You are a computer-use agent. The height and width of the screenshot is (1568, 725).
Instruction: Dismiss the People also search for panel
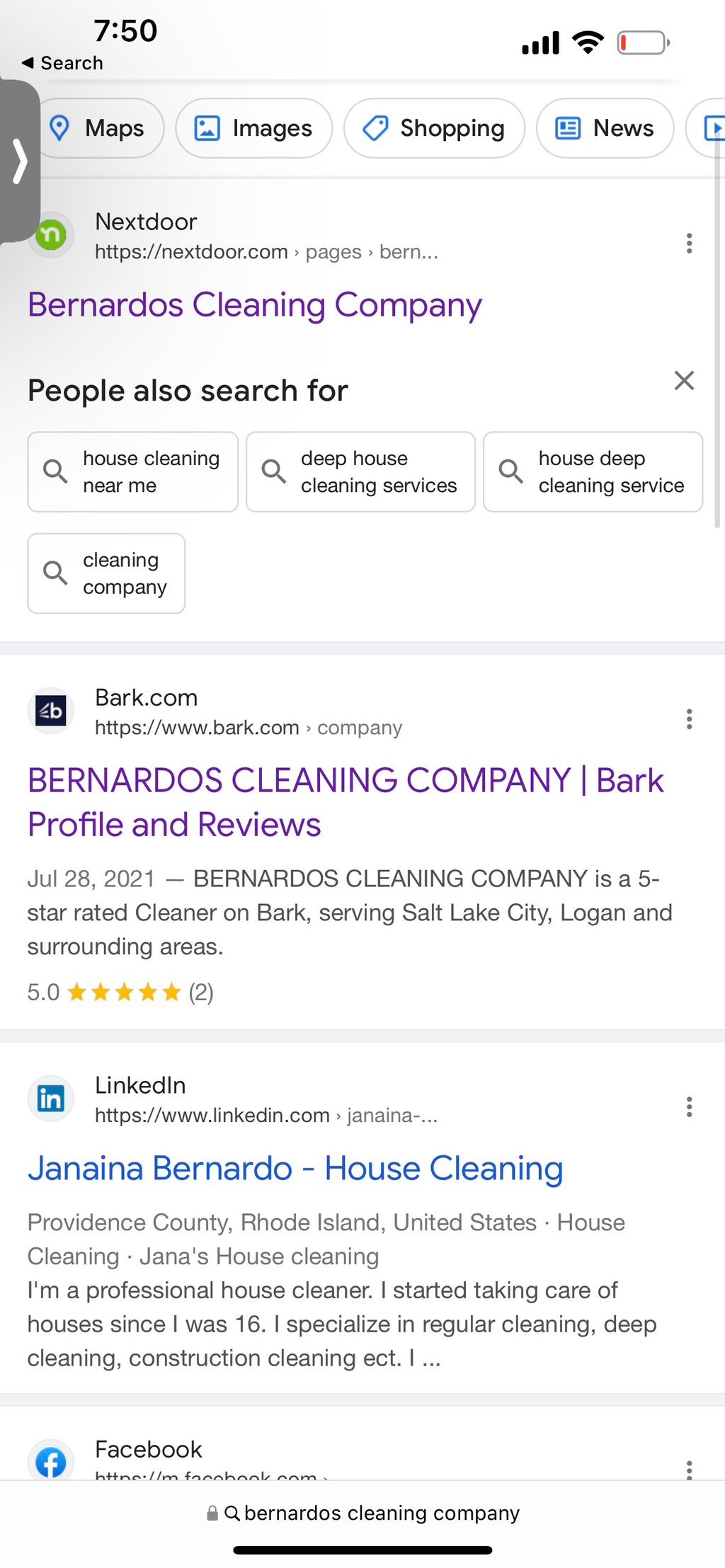coord(684,381)
